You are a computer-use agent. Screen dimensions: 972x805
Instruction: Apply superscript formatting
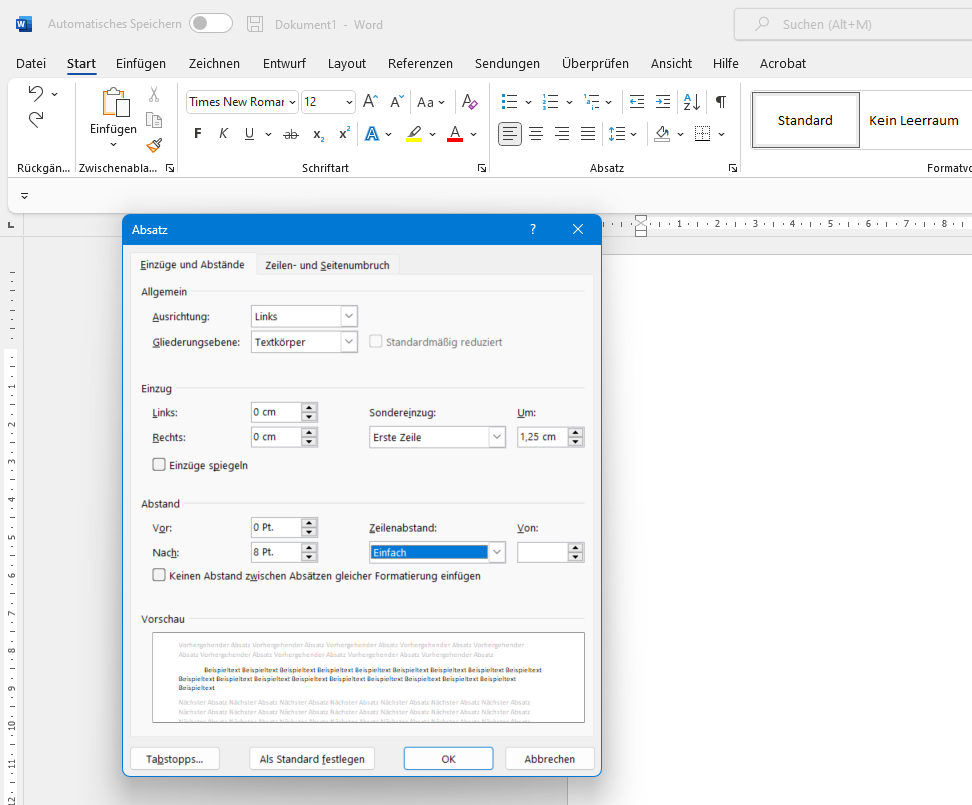pos(344,133)
